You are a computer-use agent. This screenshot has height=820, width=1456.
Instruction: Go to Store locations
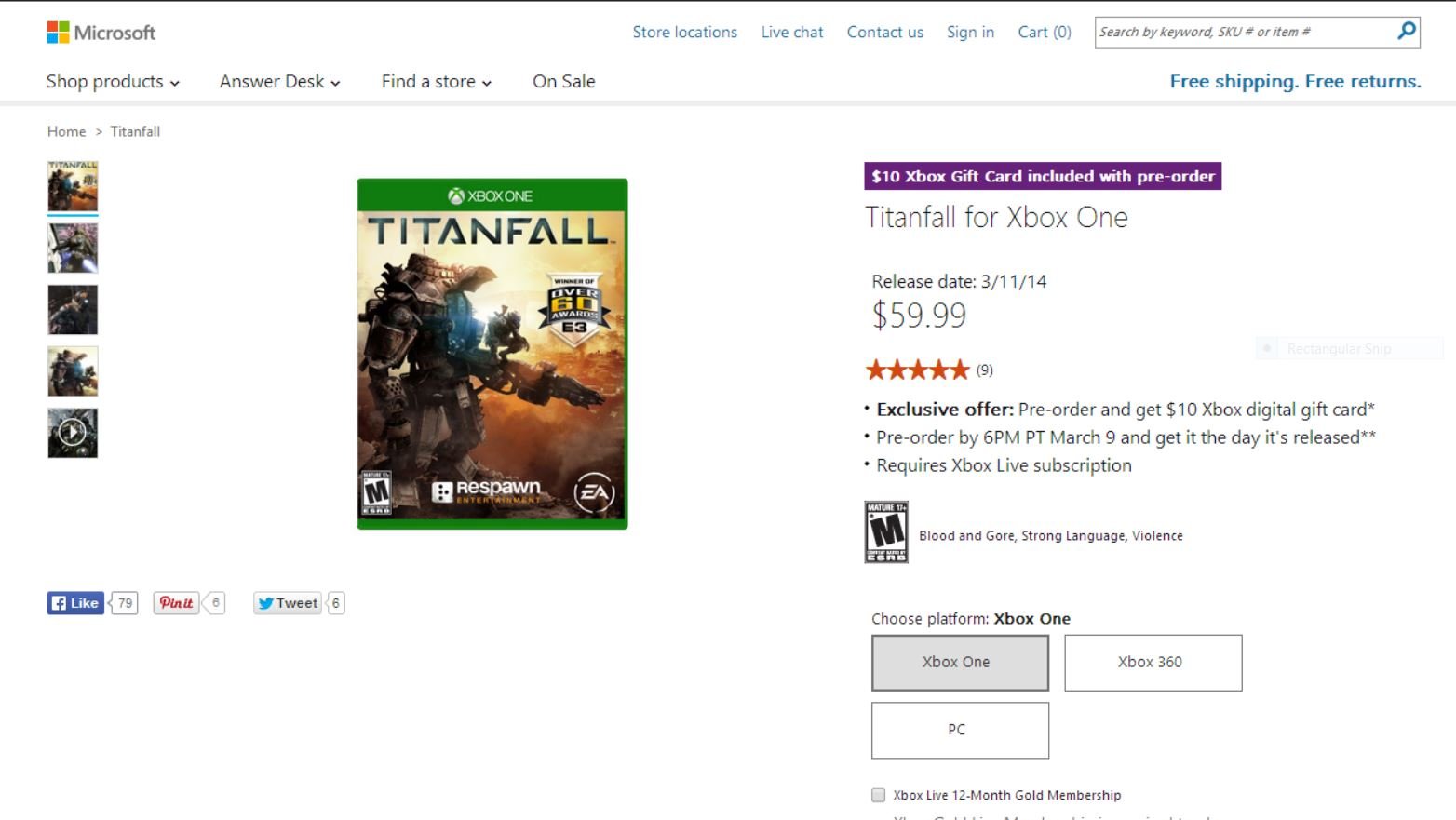click(685, 33)
